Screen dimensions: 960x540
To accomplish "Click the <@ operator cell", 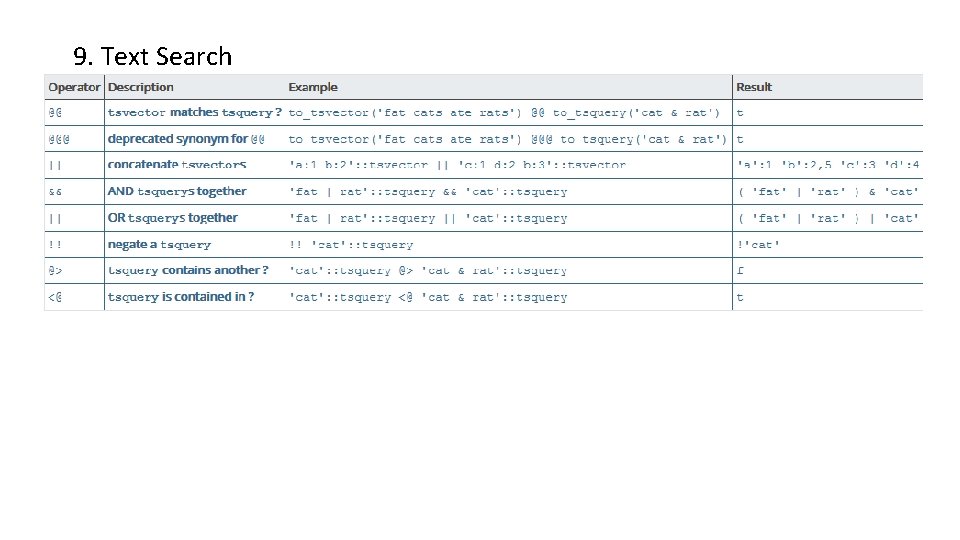I will click(x=56, y=297).
